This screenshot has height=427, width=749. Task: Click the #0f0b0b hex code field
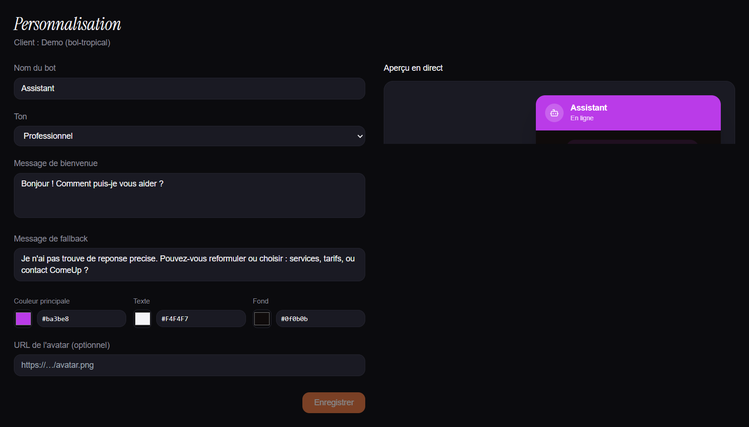click(x=320, y=319)
